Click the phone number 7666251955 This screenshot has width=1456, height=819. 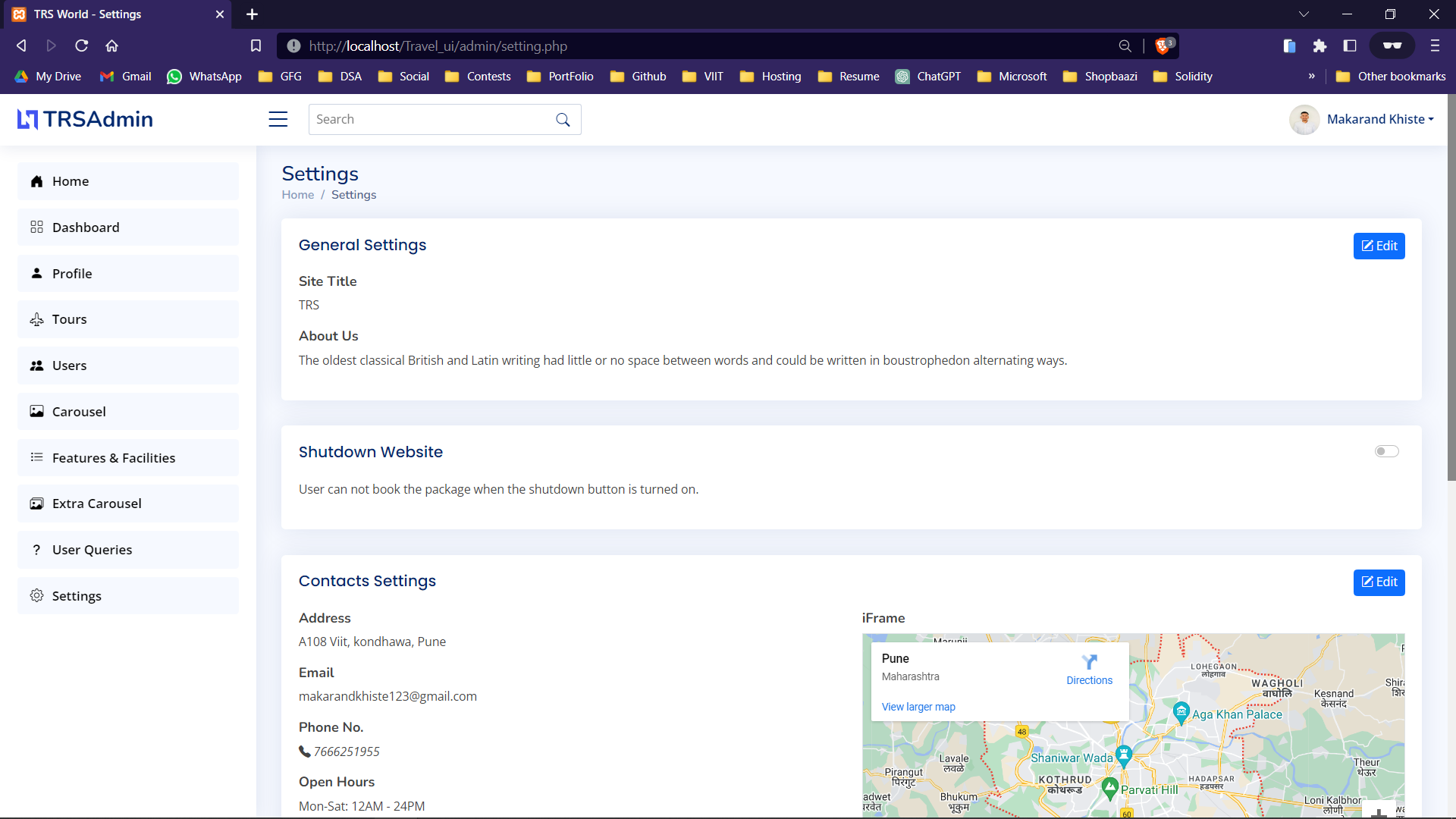(347, 752)
